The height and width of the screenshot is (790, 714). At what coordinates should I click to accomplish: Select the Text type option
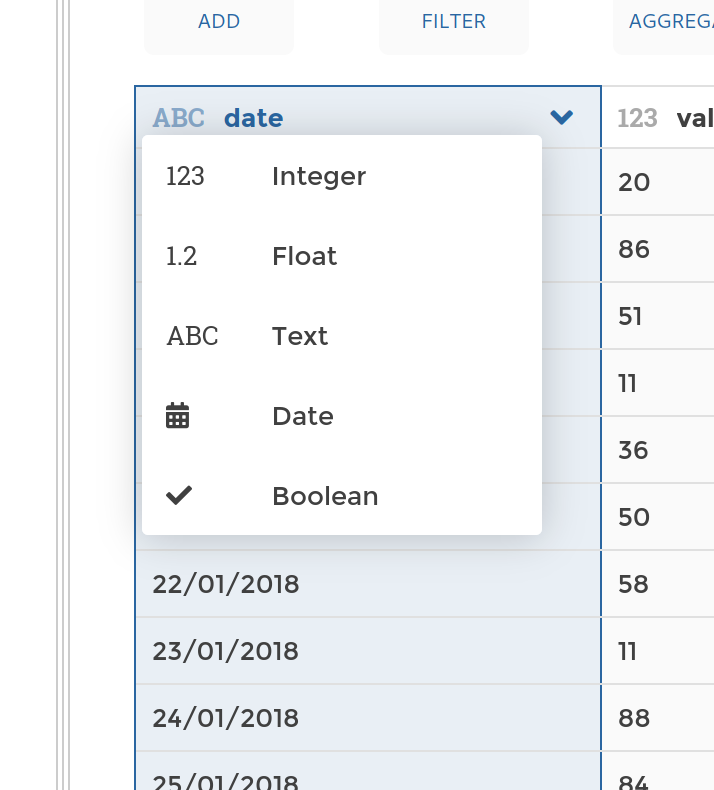342,336
